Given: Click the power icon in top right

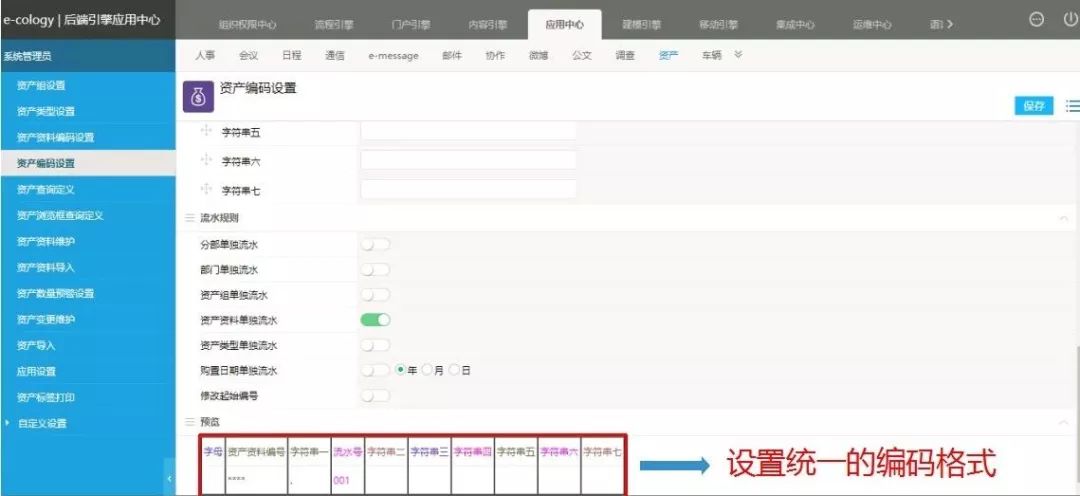Looking at the screenshot, I should [x=1070, y=20].
